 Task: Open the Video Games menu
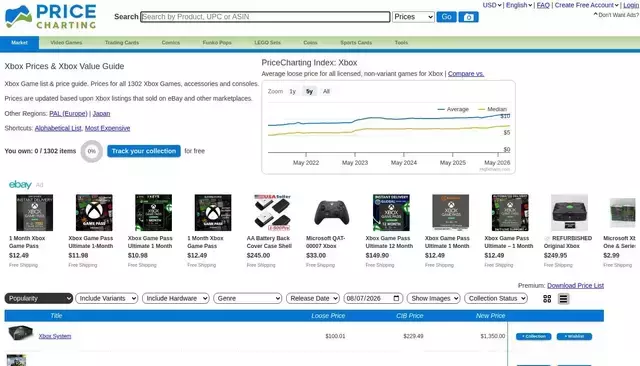66,42
